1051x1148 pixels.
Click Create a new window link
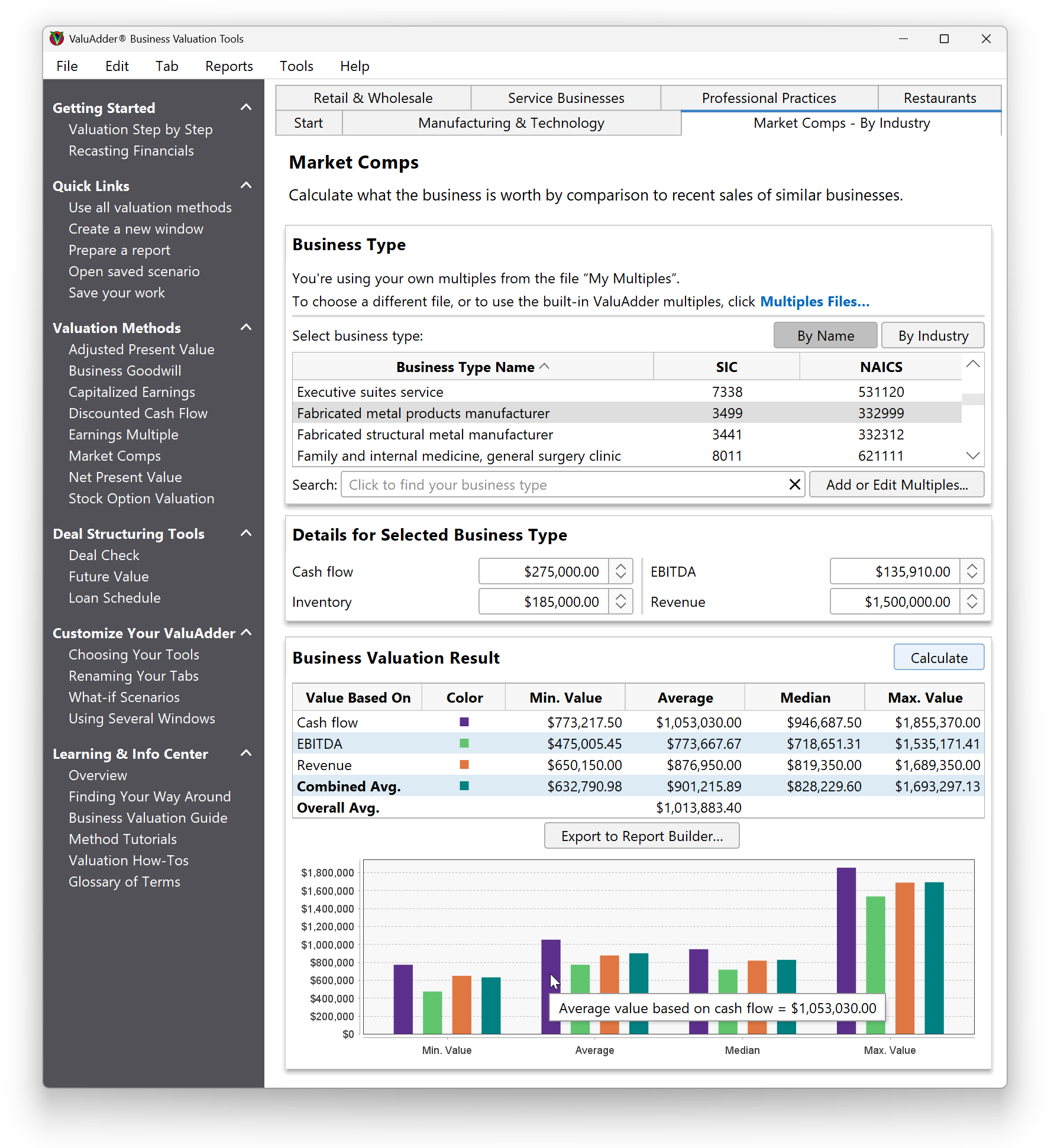coord(136,228)
